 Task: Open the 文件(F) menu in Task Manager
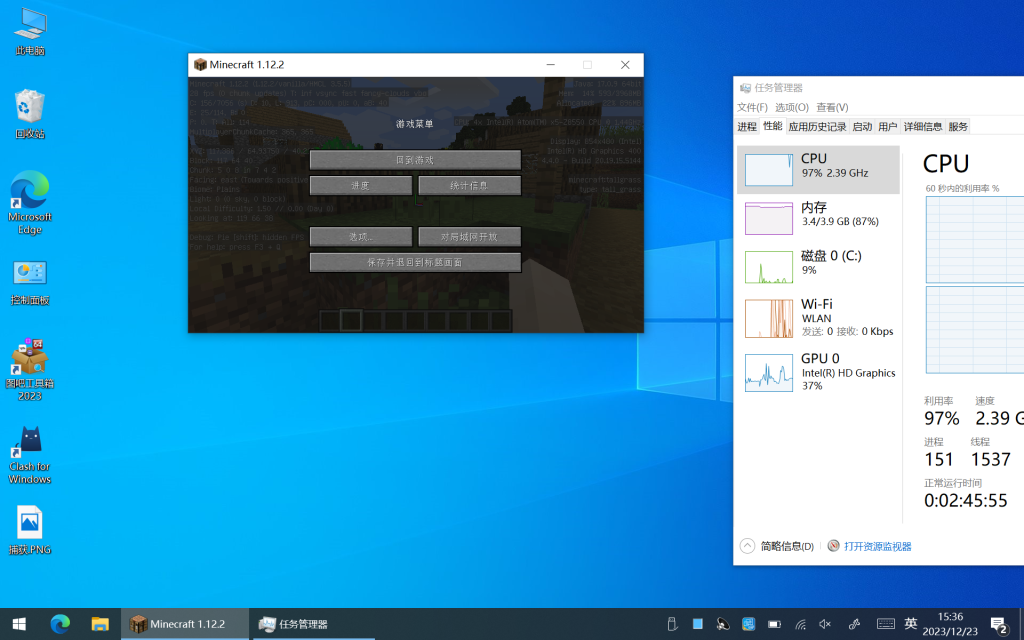tap(752, 107)
